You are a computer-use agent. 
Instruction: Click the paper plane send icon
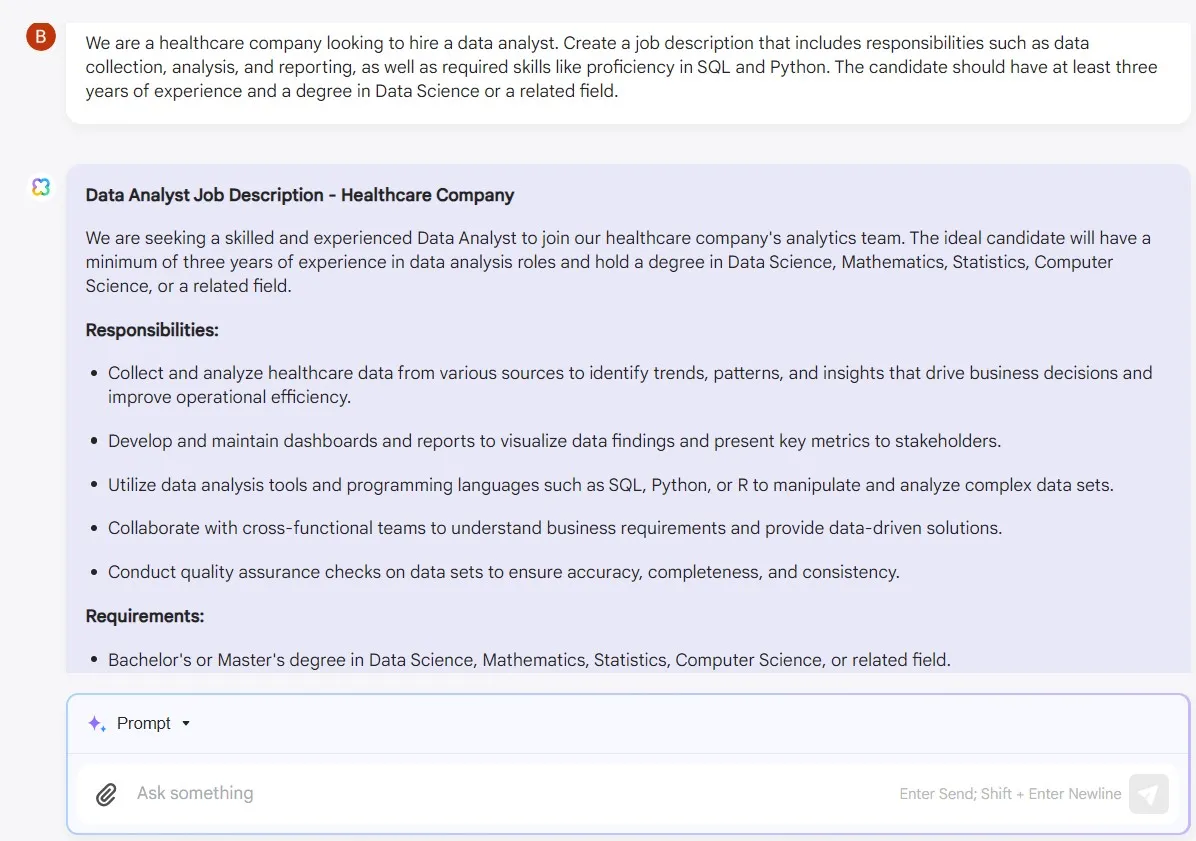[1149, 794]
